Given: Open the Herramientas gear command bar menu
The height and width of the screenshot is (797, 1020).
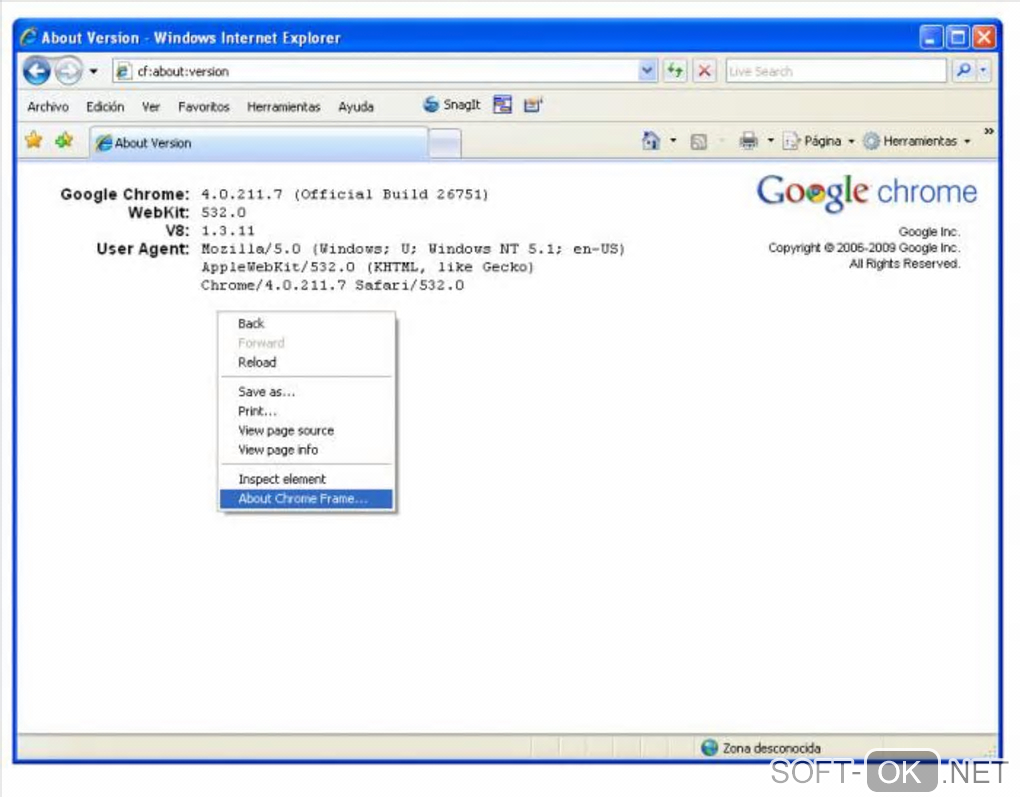Looking at the screenshot, I should point(917,141).
